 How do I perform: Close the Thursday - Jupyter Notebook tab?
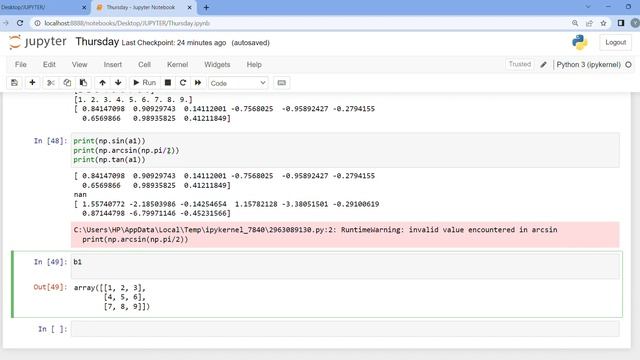point(189,7)
